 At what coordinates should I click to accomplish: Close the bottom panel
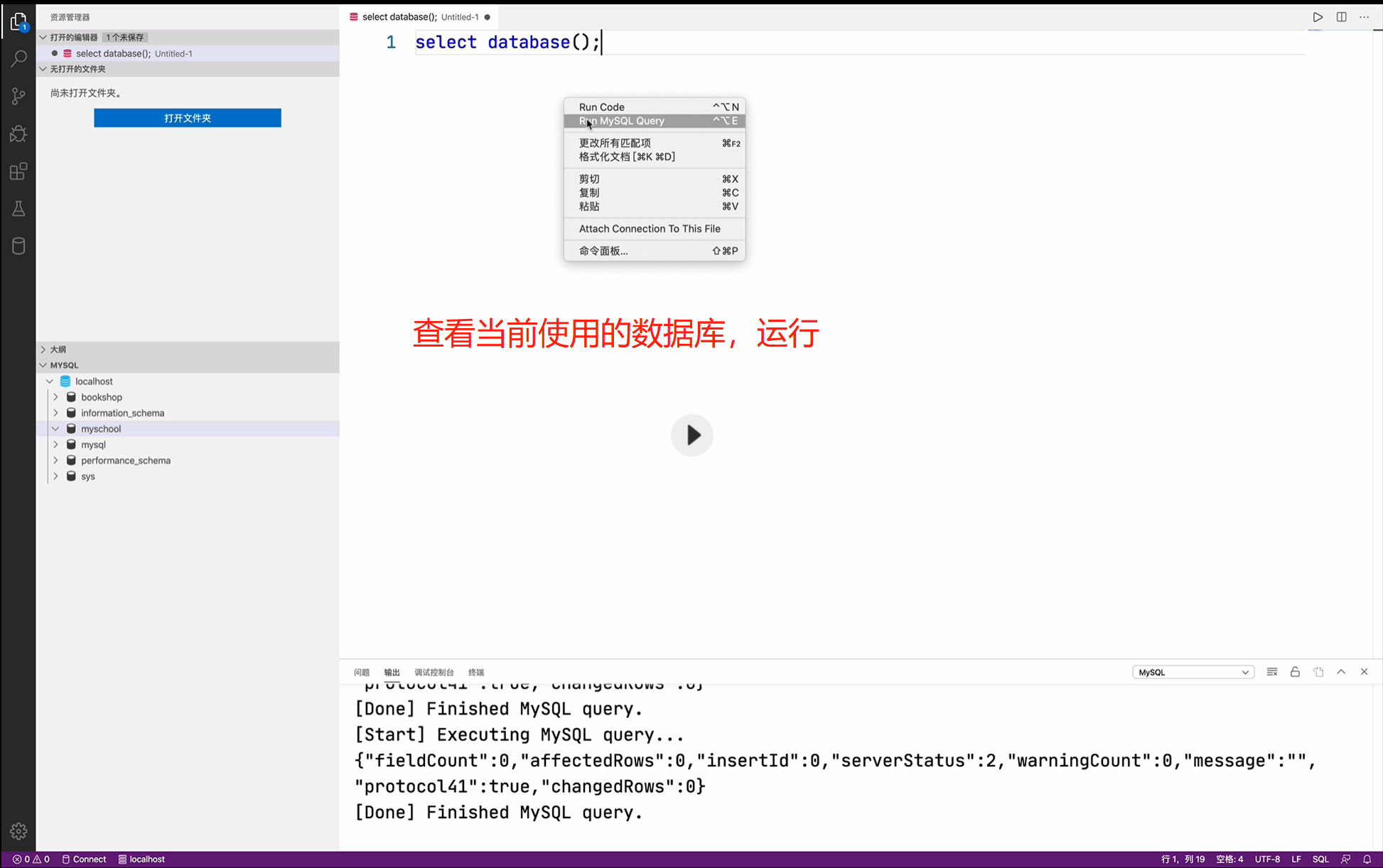[x=1364, y=672]
